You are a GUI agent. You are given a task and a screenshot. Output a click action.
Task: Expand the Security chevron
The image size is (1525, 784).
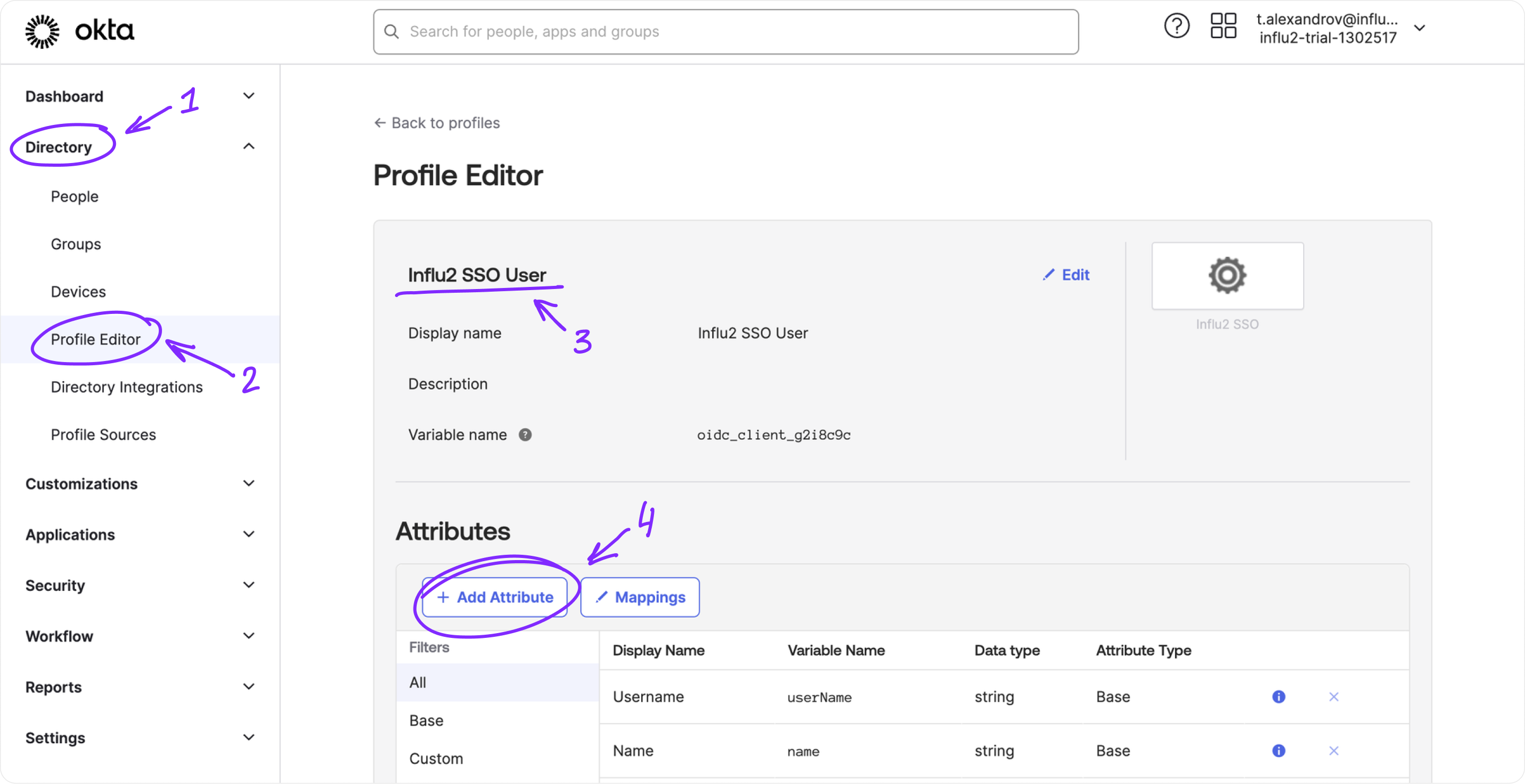tap(249, 585)
